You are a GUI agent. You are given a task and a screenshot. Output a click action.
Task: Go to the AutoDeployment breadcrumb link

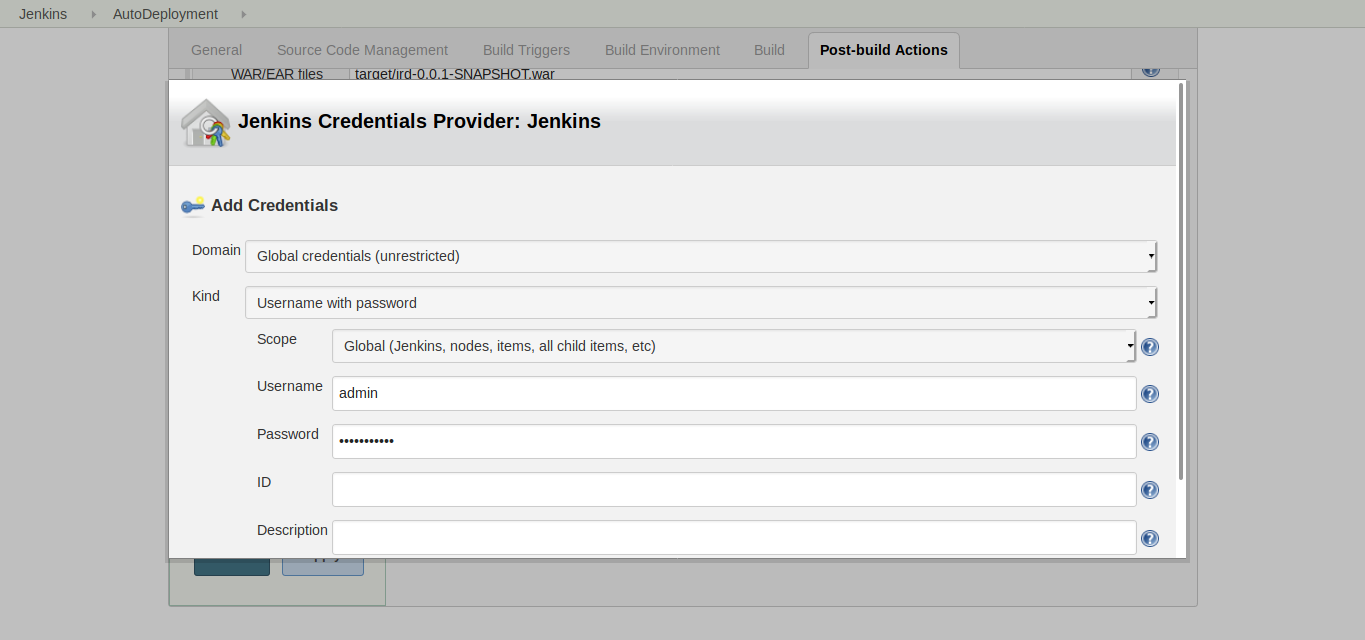click(x=165, y=14)
